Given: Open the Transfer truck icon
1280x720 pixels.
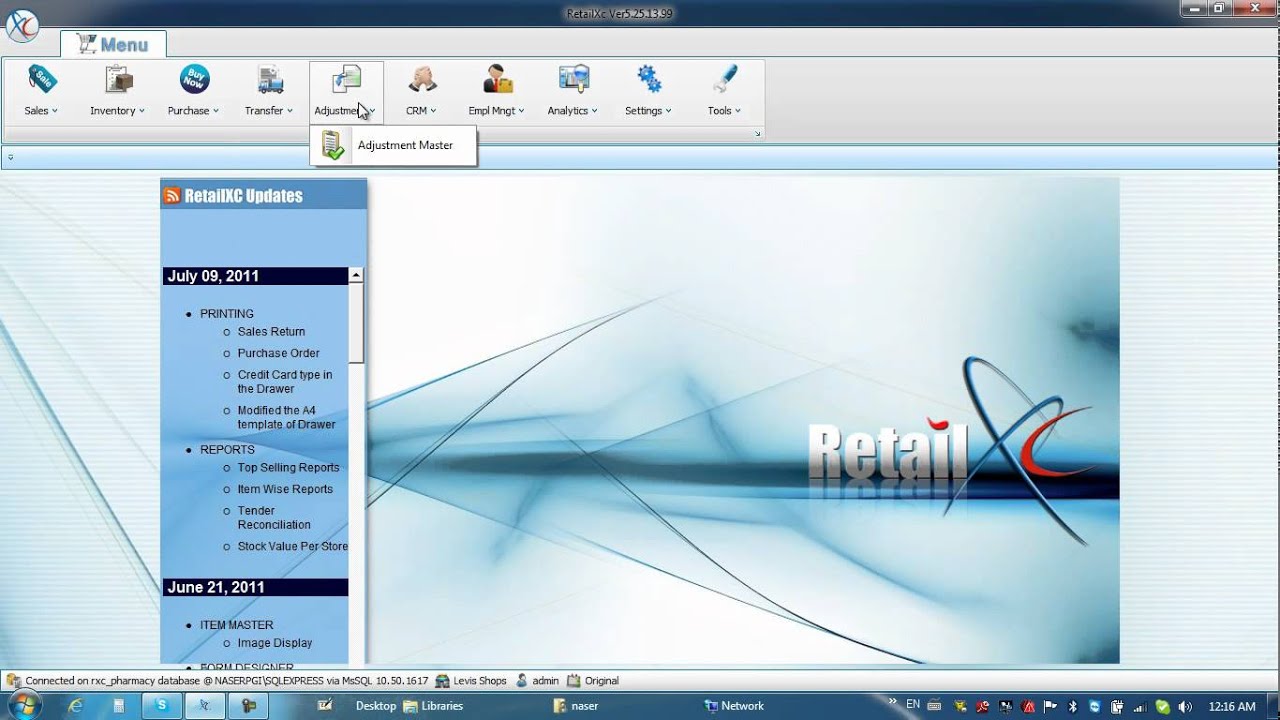Looking at the screenshot, I should click(270, 79).
